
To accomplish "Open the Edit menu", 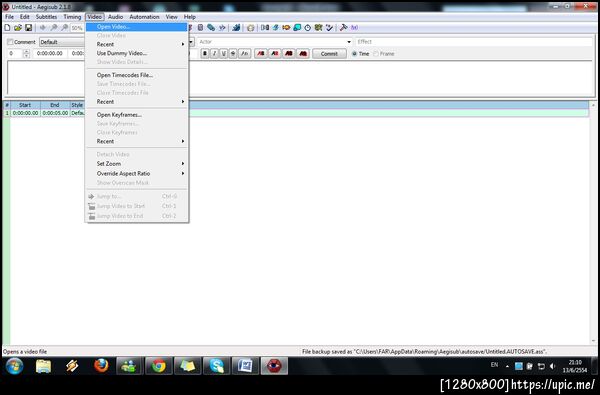I will [x=25, y=17].
